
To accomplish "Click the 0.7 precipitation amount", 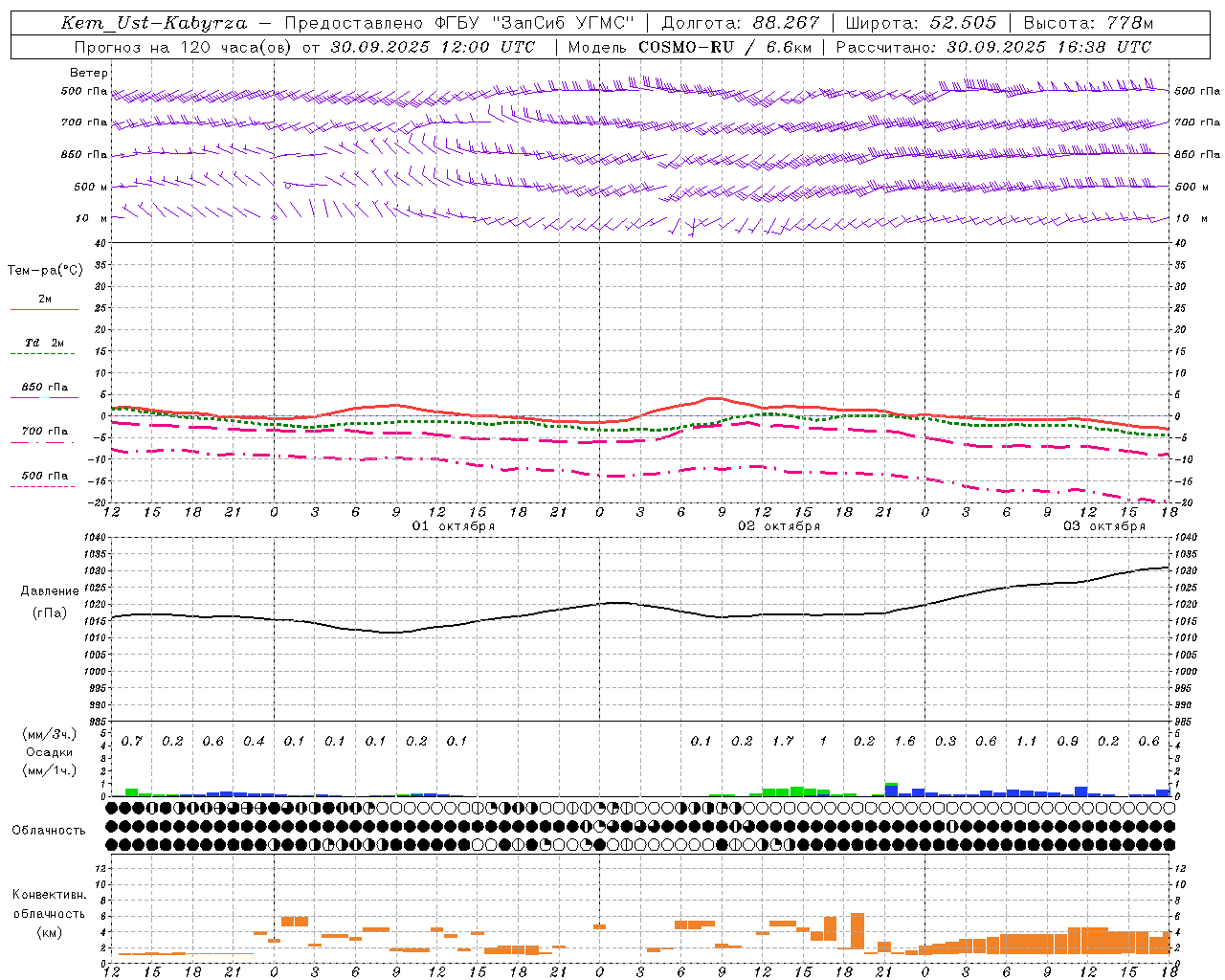I will click(132, 742).
